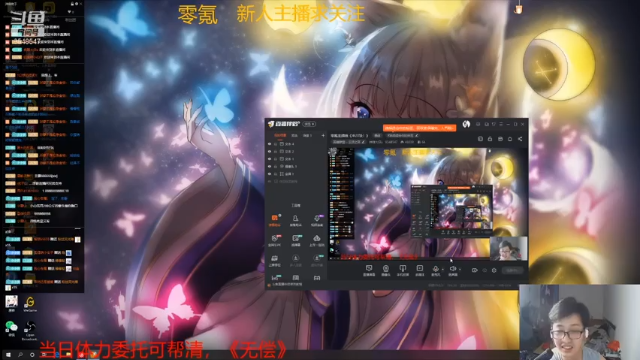Image resolution: width=640 pixels, height=360 pixels.
Task: Mute the speaker in the bottom toolbar
Action: 453,270
